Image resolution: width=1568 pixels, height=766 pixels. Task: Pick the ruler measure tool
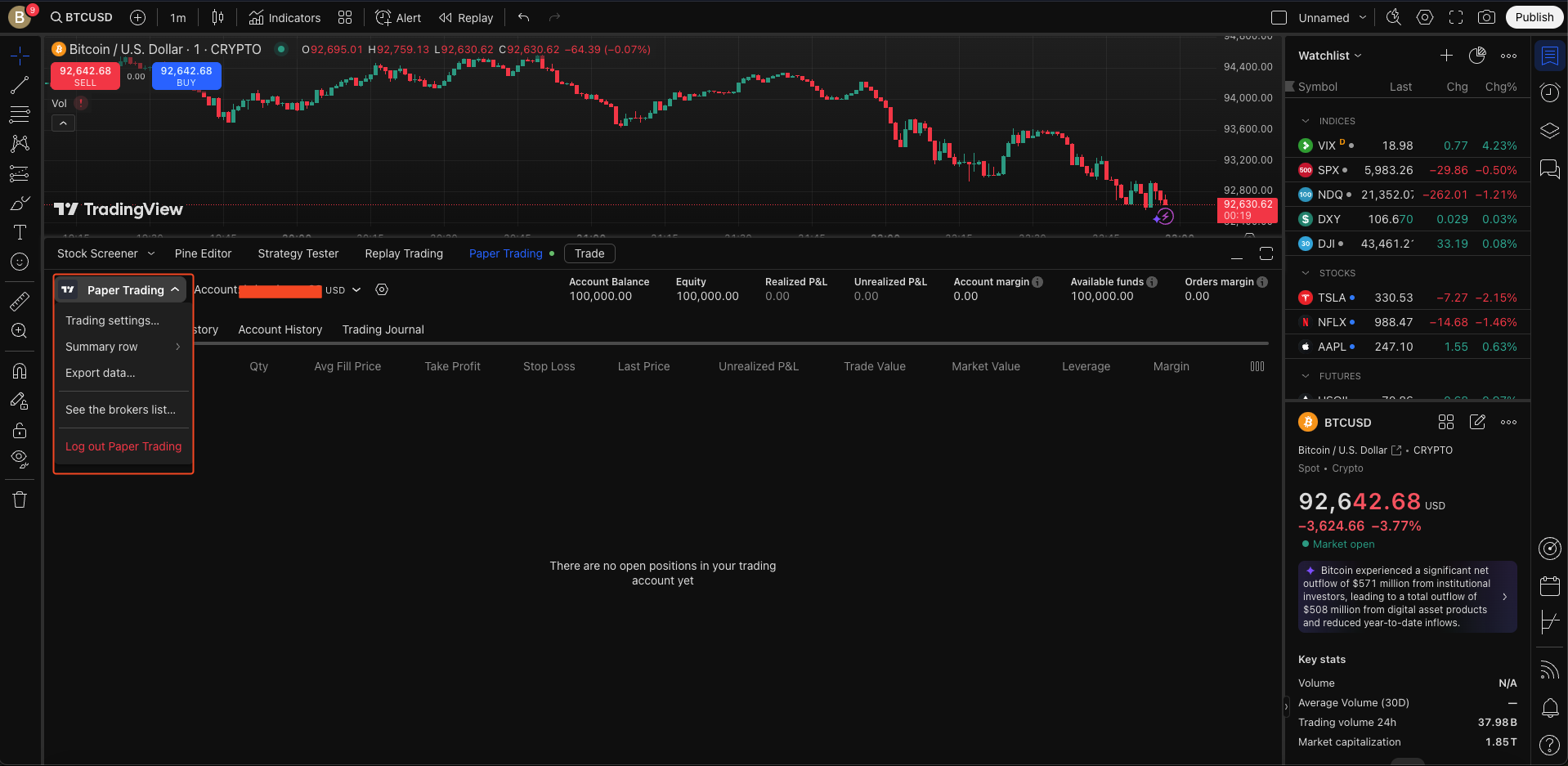[20, 302]
